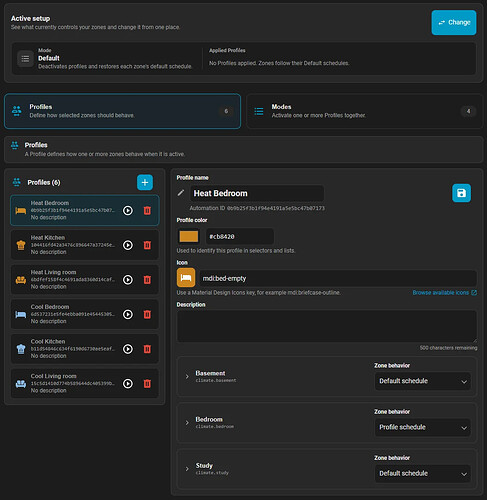Remove the Cool Kitchen profile
Image resolution: width=487 pixels, height=500 pixels.
tap(147, 349)
